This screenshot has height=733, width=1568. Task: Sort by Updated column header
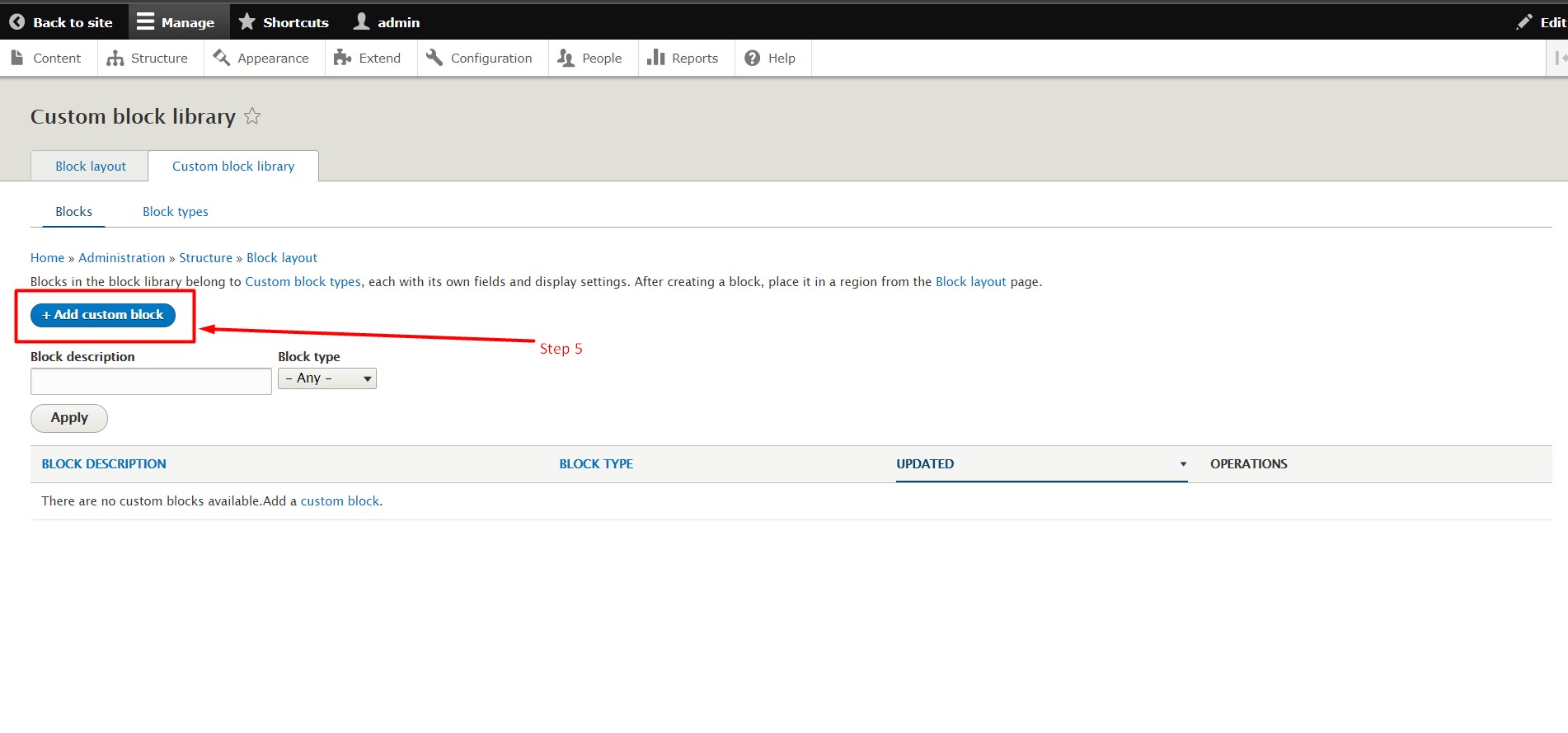pos(925,464)
